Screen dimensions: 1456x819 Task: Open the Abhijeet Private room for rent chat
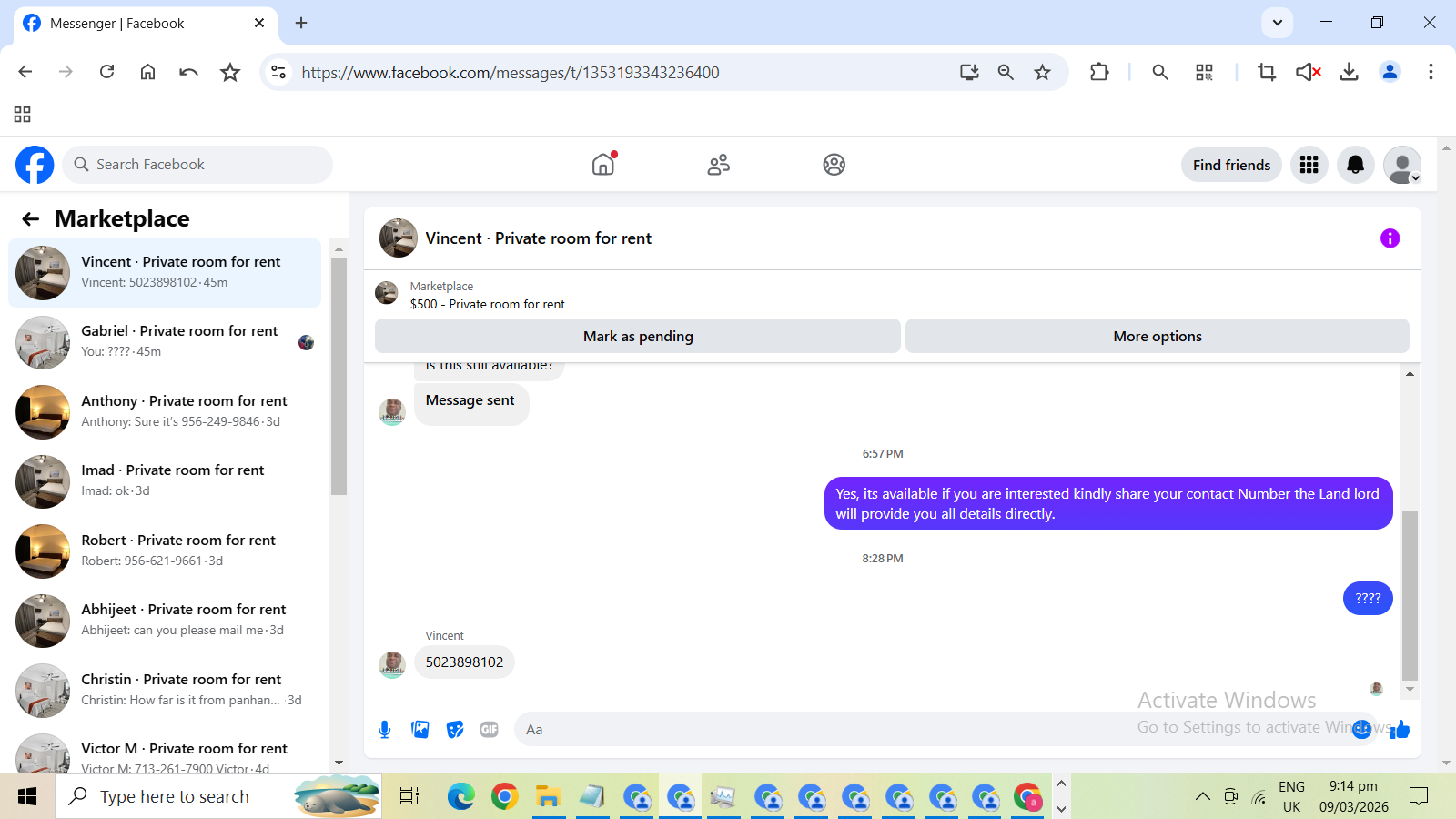pos(165,621)
